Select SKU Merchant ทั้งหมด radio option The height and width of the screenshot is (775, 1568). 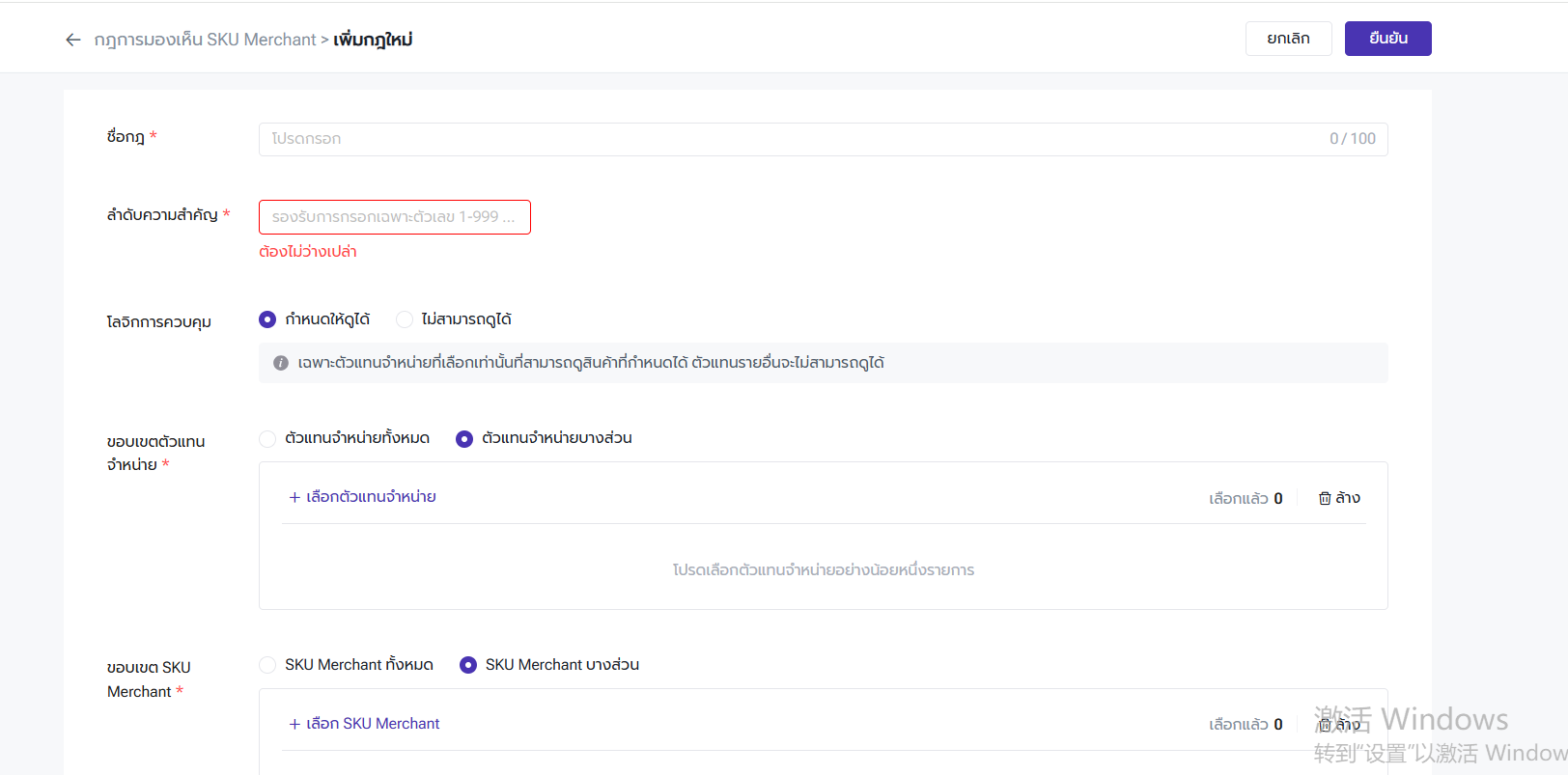(267, 665)
